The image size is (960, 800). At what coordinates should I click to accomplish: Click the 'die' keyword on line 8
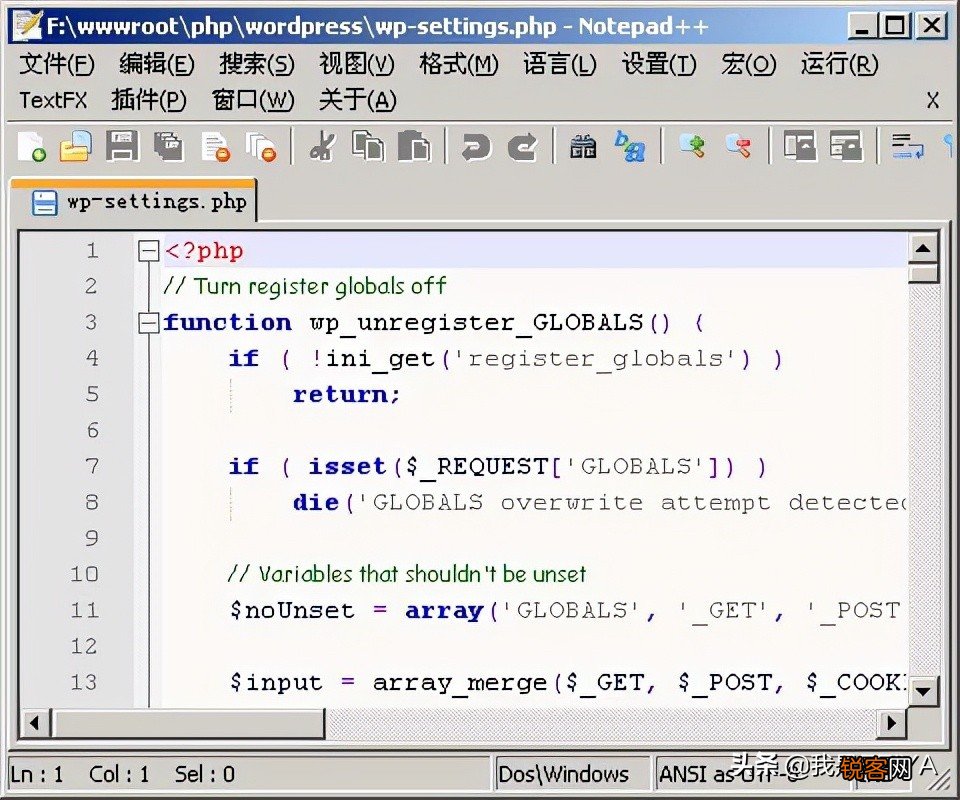tap(316, 503)
